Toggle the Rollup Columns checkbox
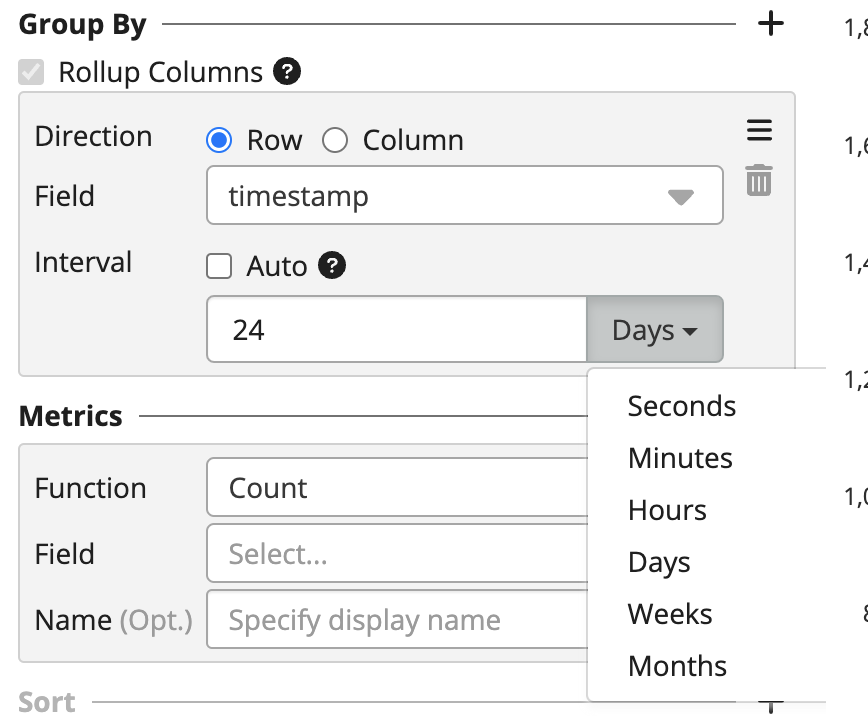 (31, 72)
